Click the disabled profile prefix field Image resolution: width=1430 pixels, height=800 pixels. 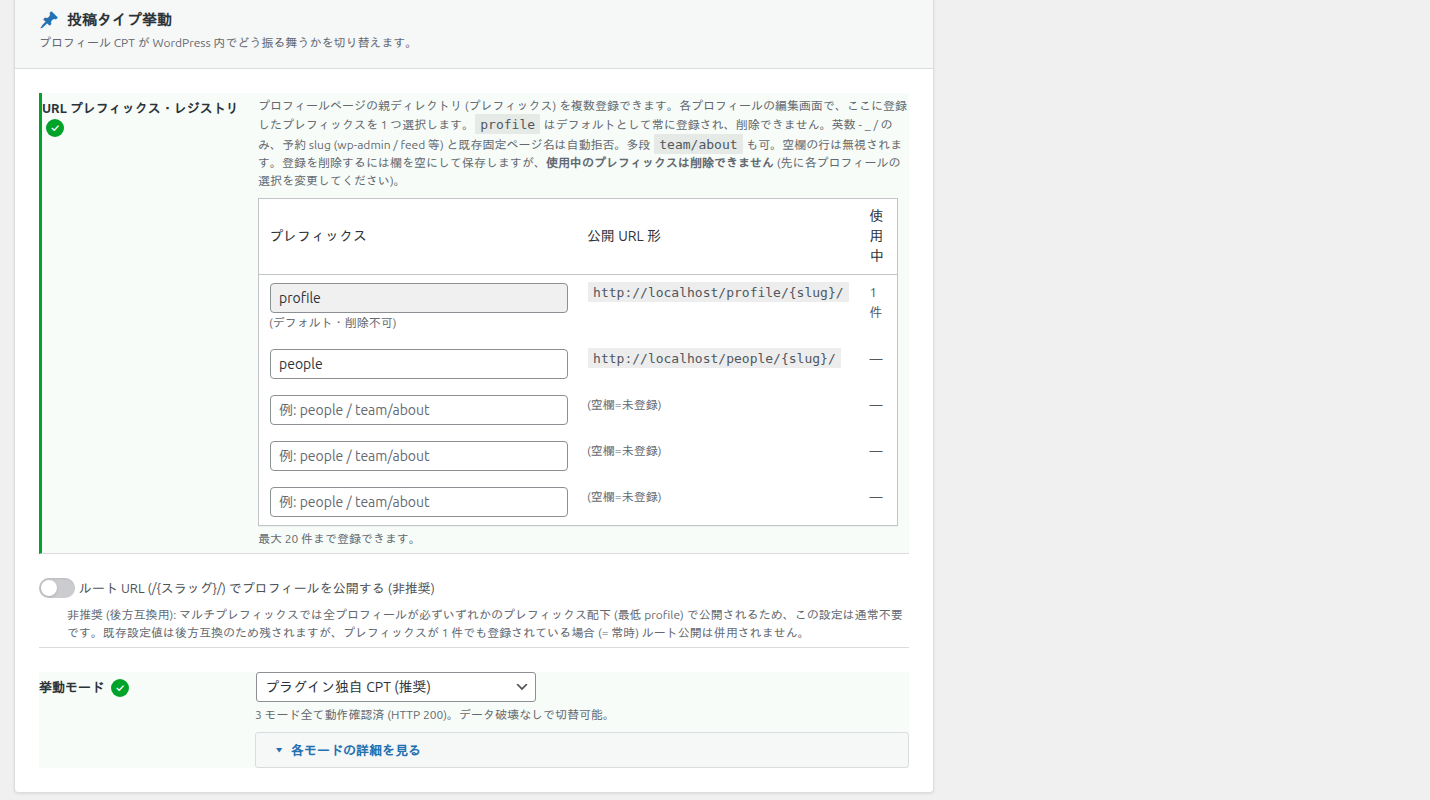tap(419, 298)
